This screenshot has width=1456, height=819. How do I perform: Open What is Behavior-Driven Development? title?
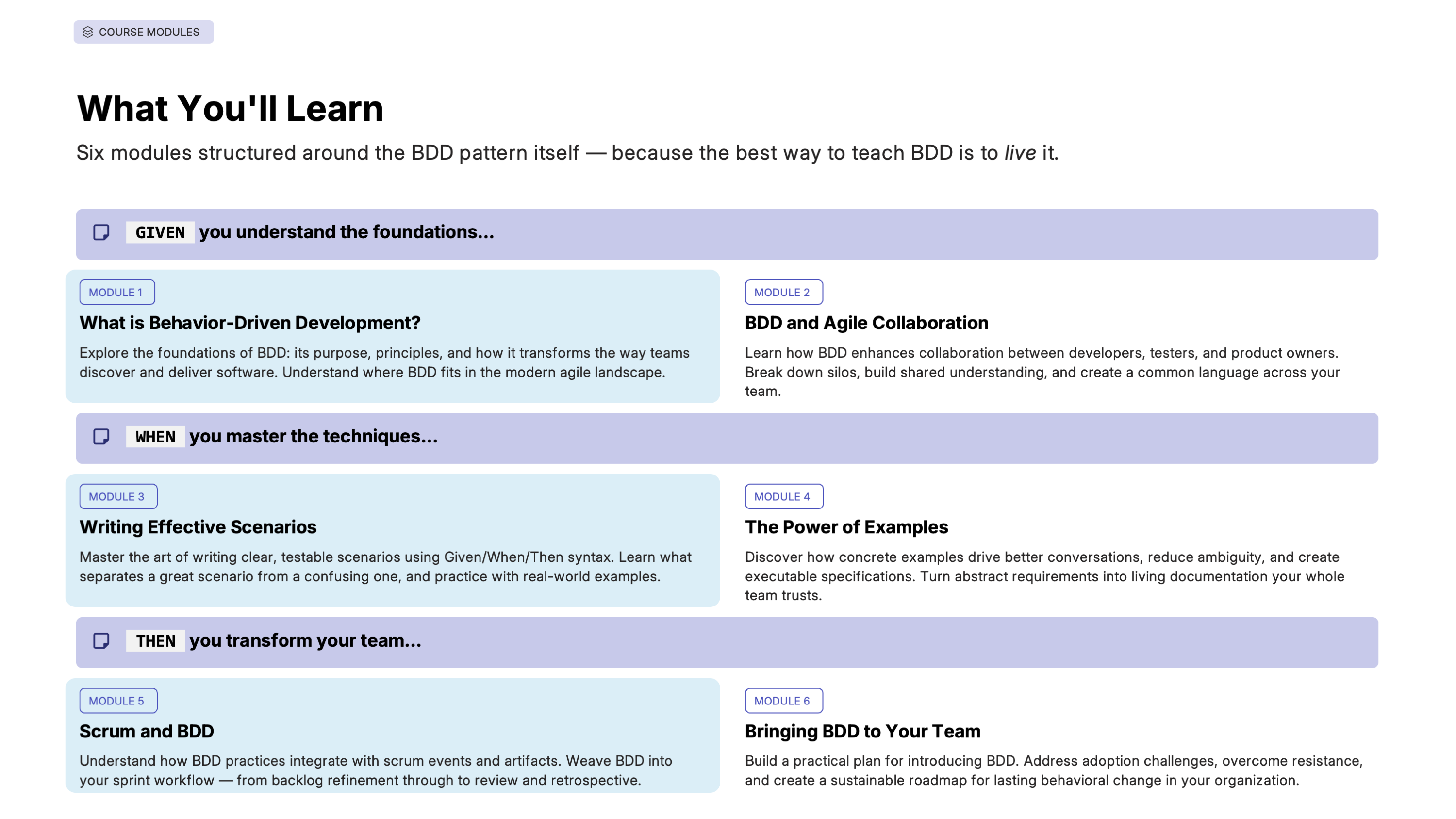250,323
